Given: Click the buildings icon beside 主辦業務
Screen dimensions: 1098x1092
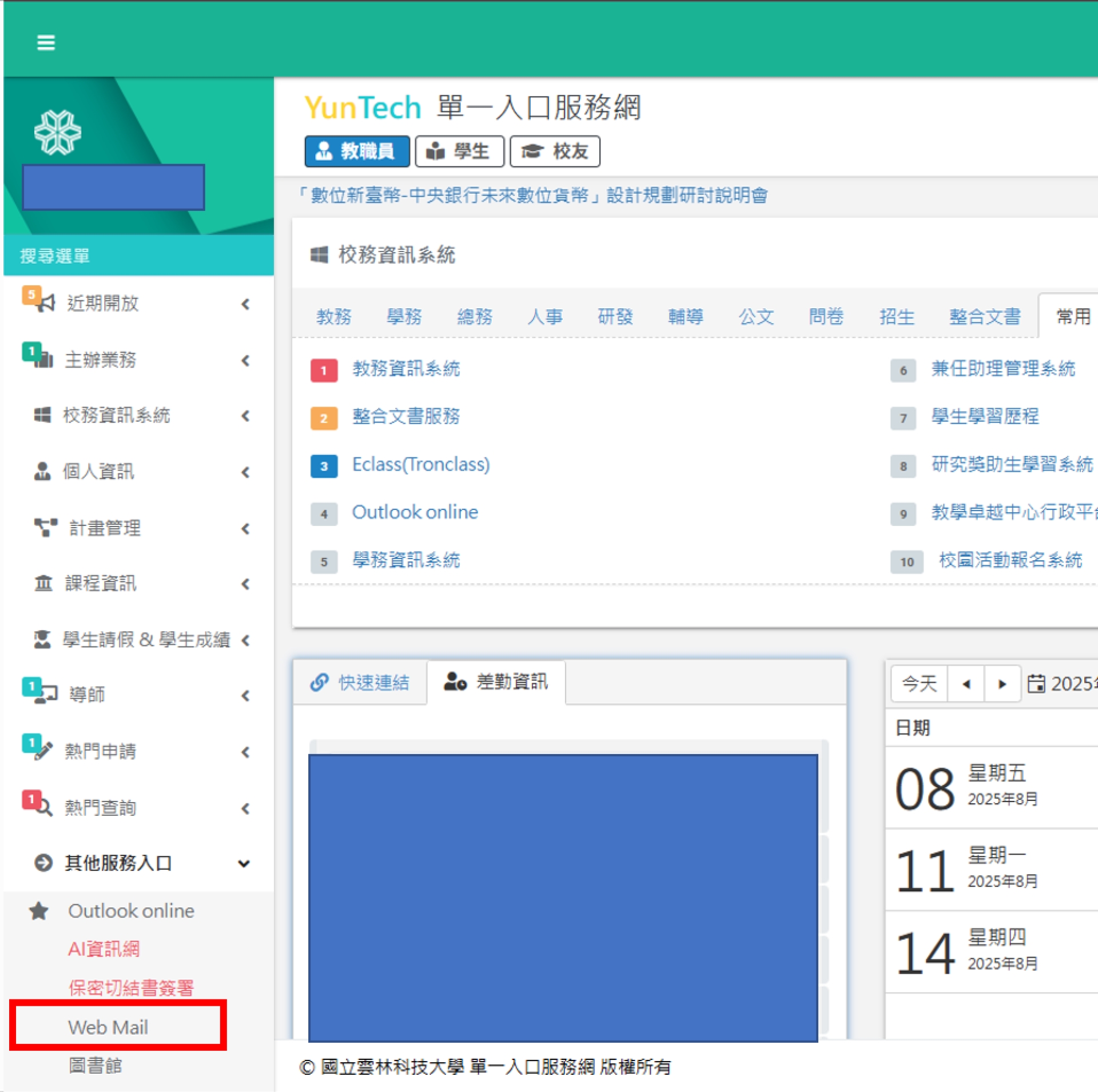Looking at the screenshot, I should click(x=43, y=360).
